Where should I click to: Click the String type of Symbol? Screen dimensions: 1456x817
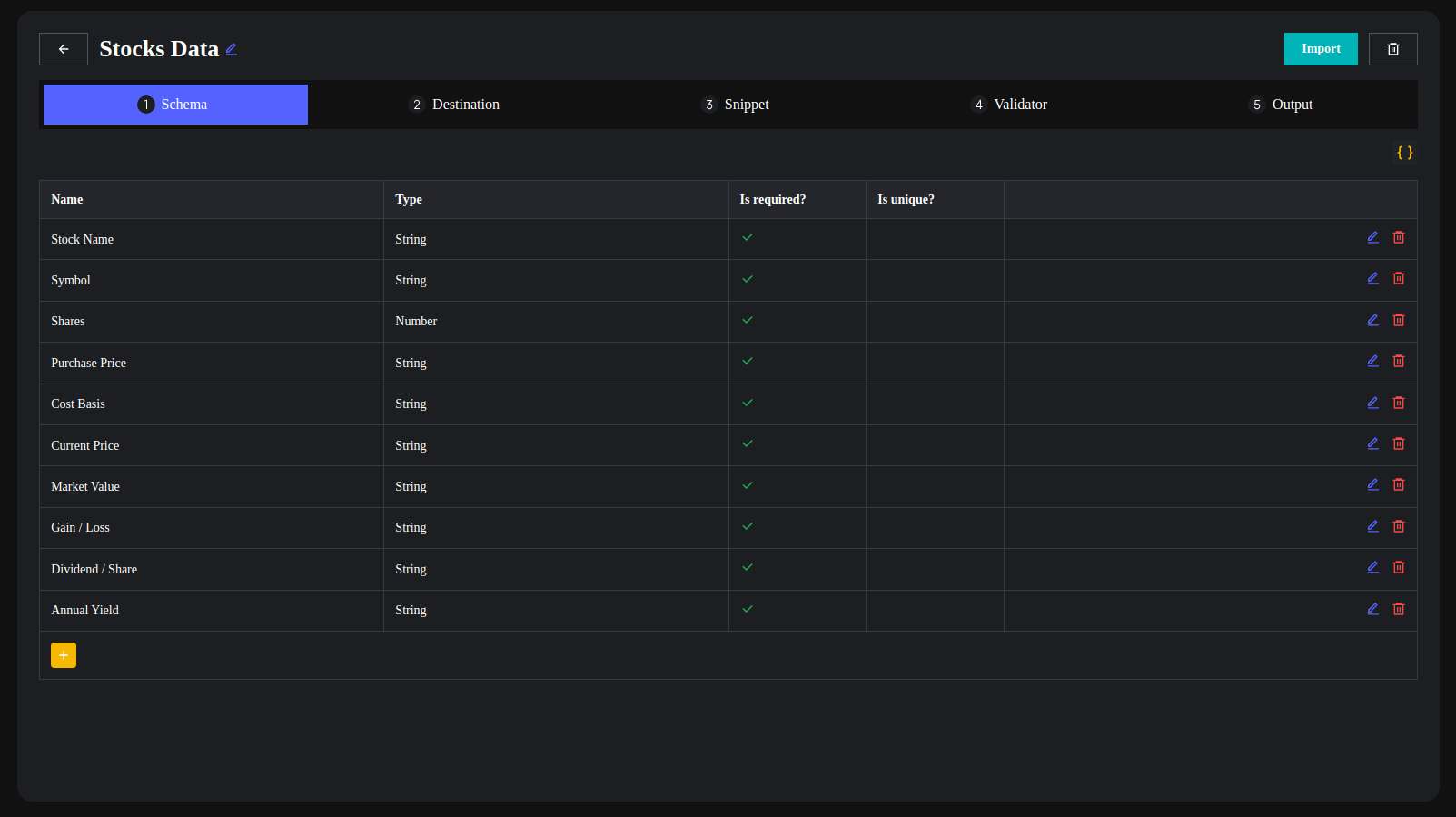411,280
